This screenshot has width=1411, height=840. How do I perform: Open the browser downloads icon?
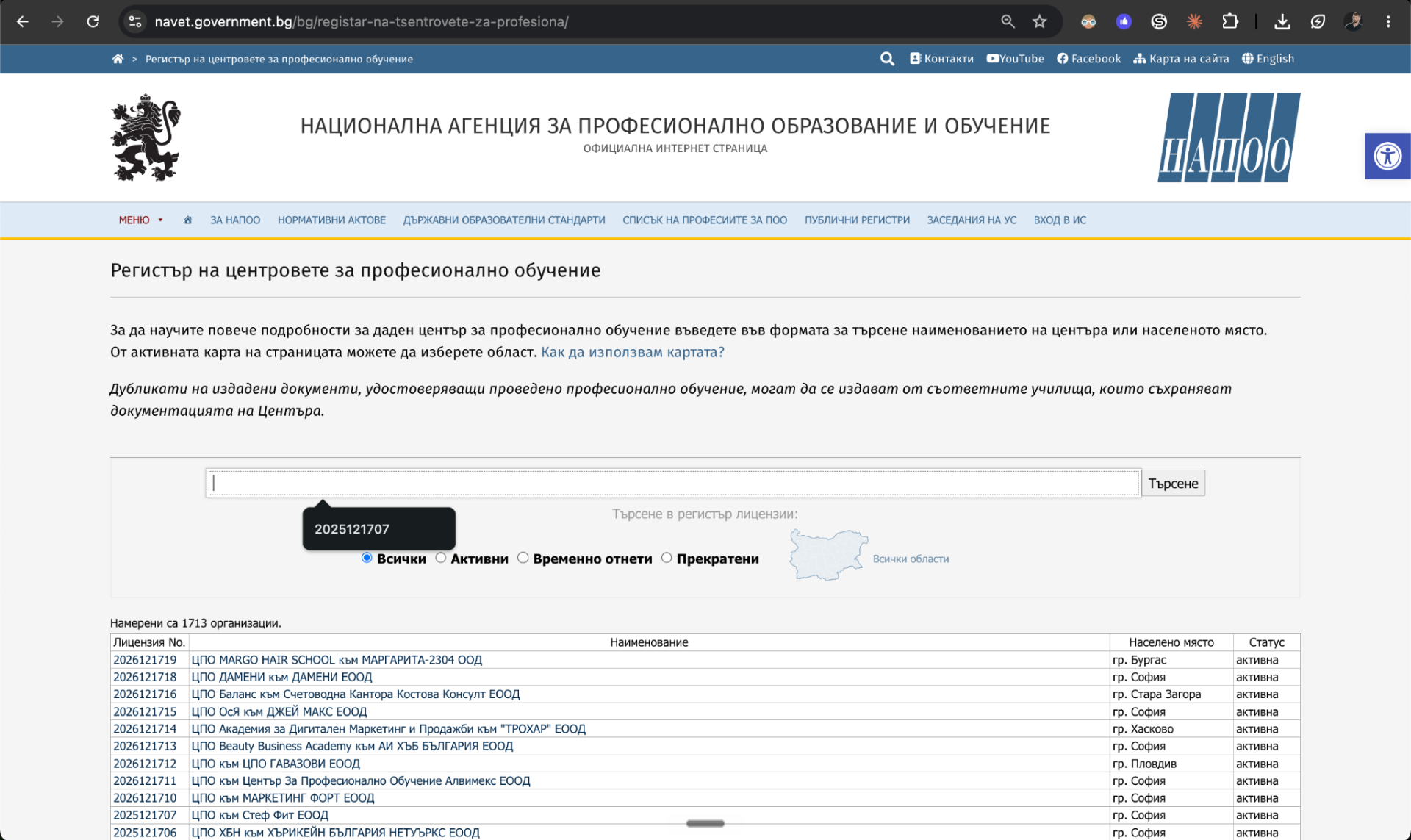click(x=1282, y=21)
